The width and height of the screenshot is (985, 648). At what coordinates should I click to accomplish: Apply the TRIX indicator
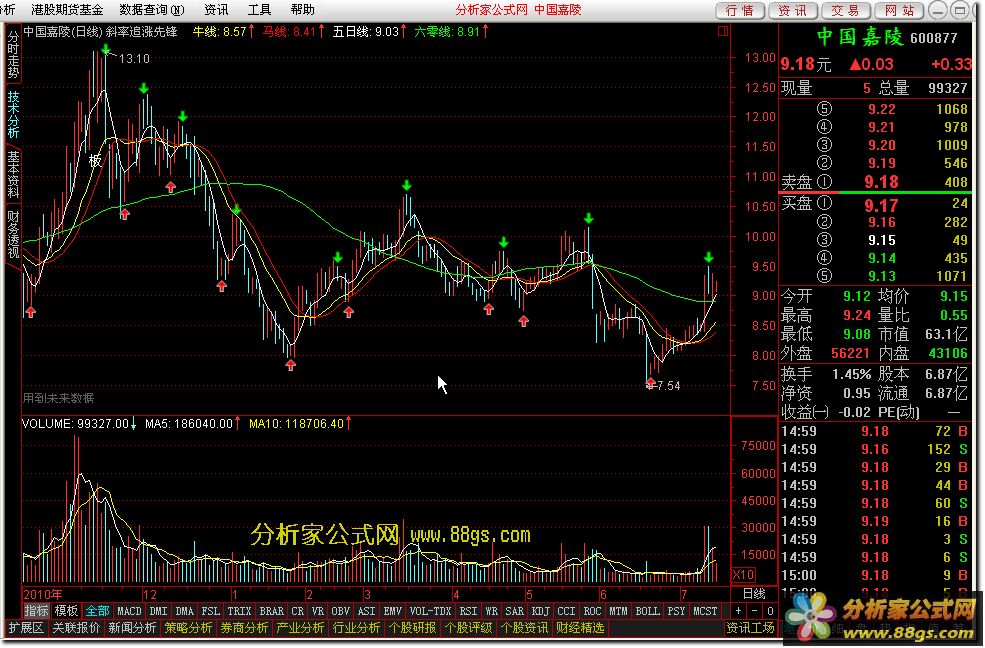point(239,611)
